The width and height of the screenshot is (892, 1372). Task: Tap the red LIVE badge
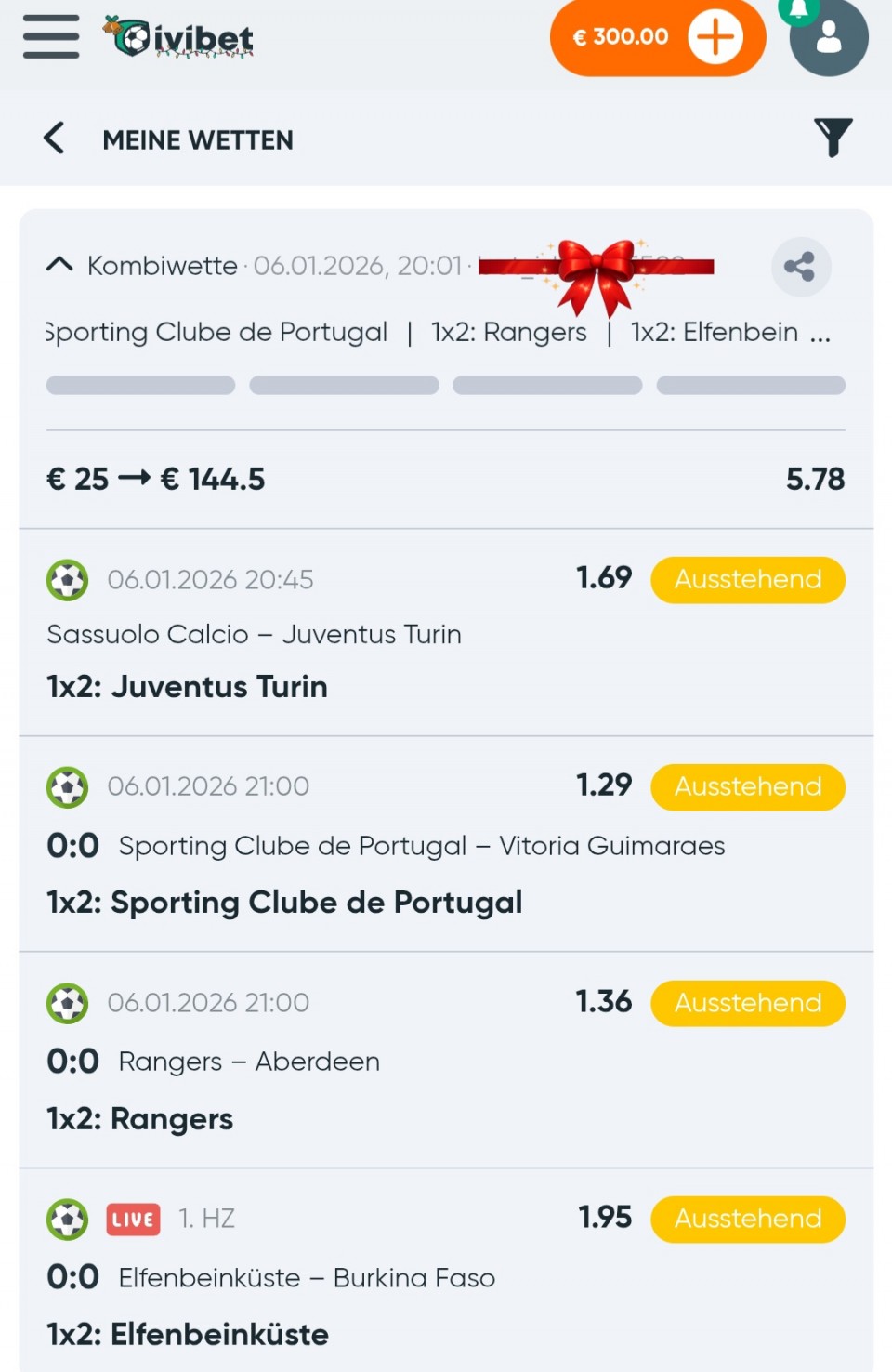coord(133,1219)
